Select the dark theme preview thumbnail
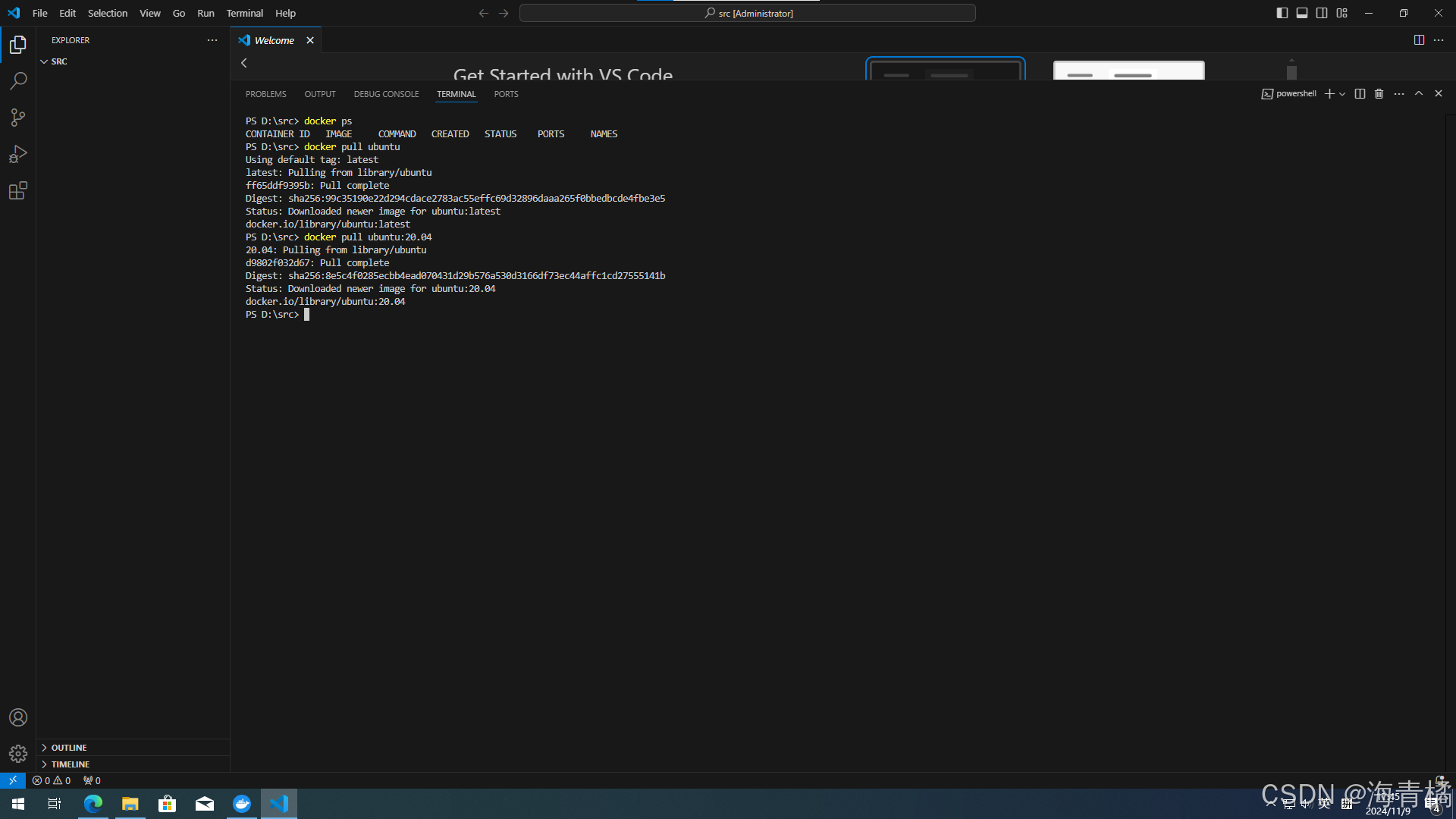The image size is (1456, 819). coord(946,69)
